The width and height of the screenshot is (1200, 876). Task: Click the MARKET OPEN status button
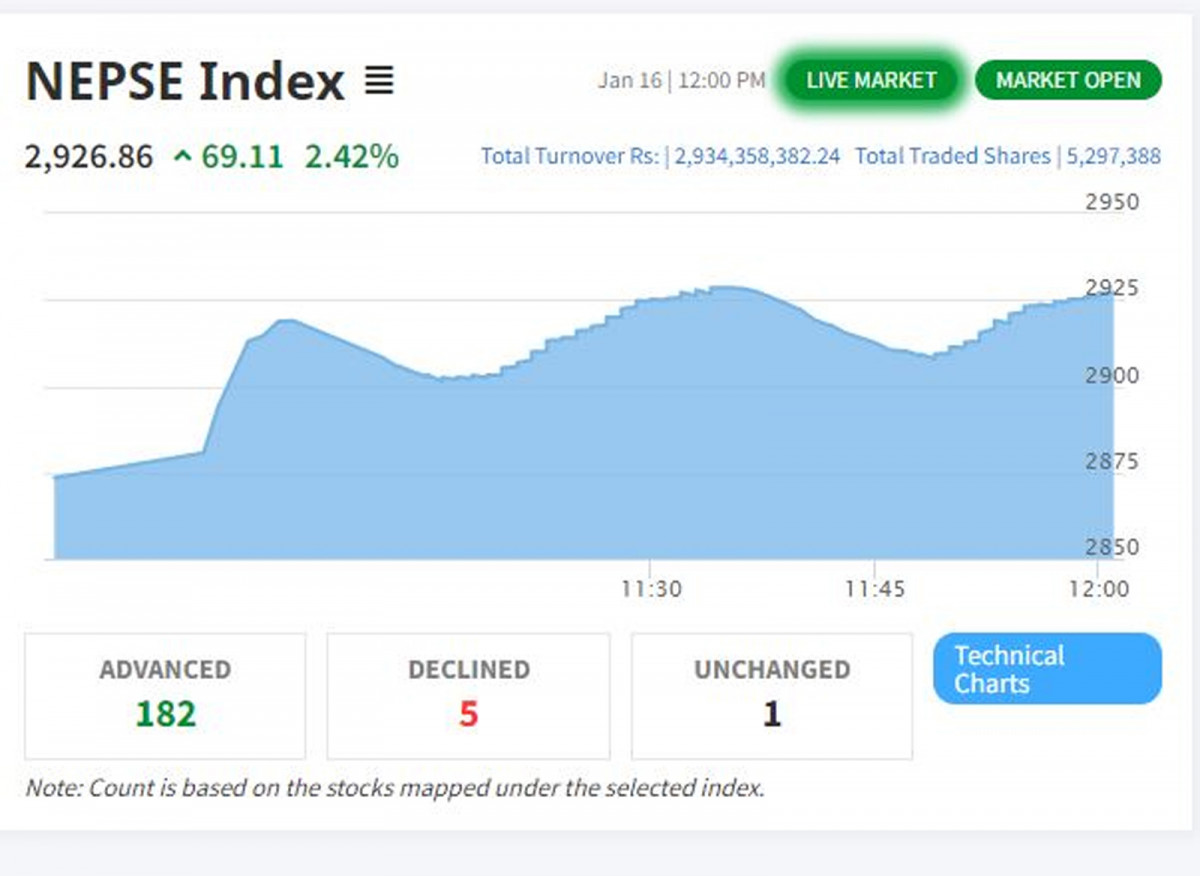click(x=1068, y=80)
